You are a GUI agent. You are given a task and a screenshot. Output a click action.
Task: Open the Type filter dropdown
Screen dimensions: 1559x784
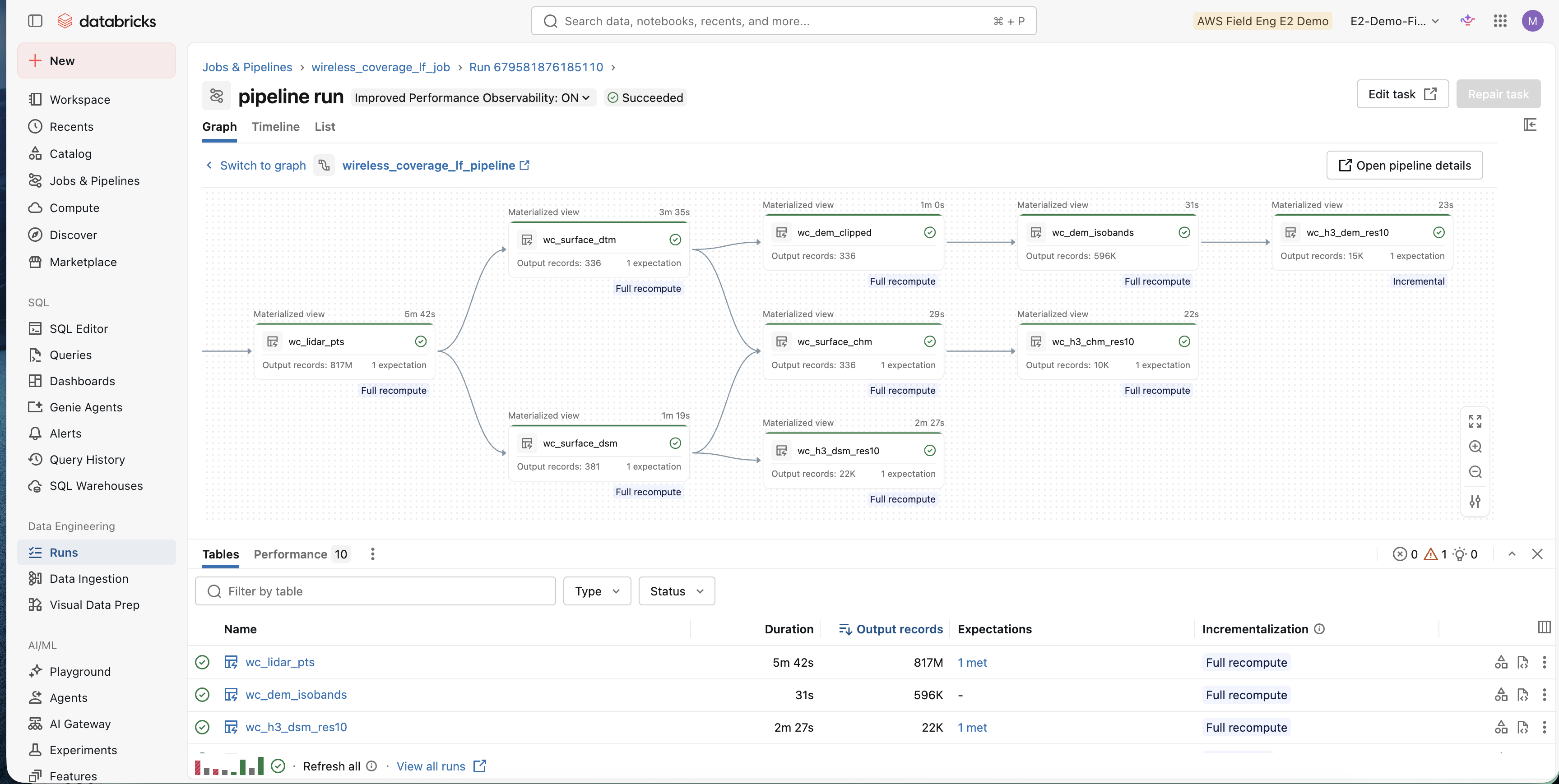point(597,591)
